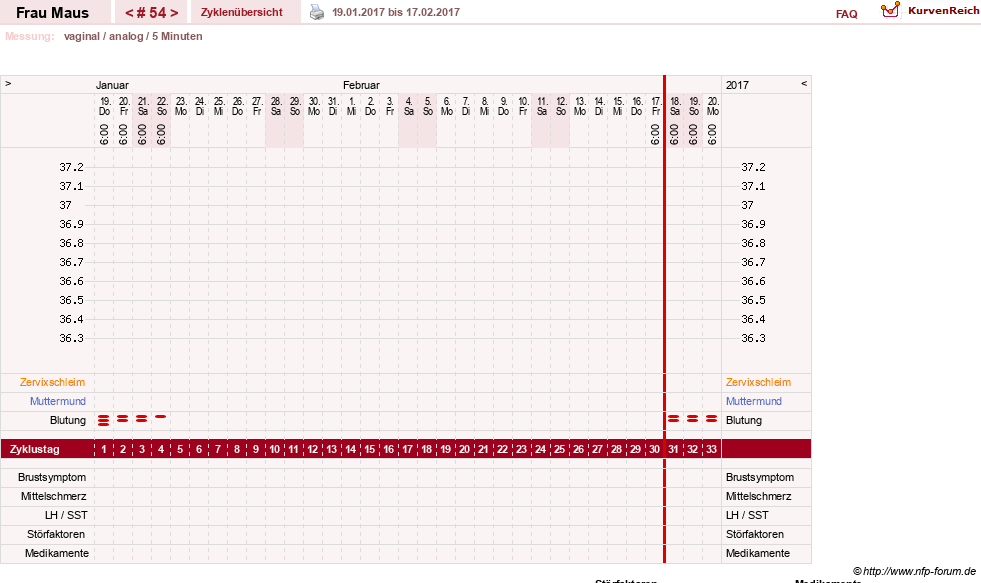
Task: Click the left Störfaktoren row label
Action: coord(56,534)
